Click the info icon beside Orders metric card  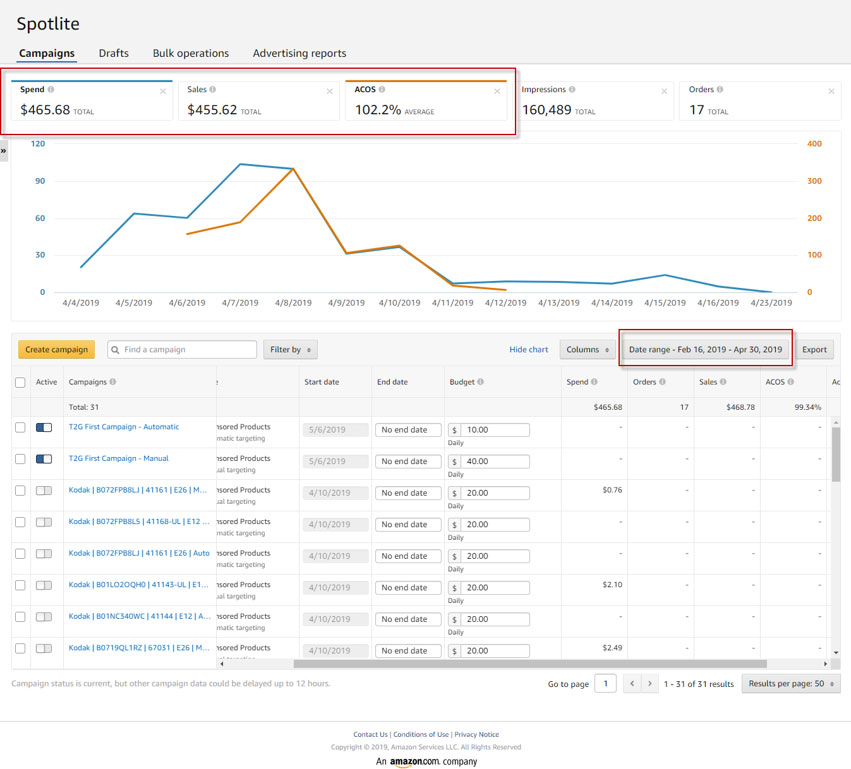pos(719,90)
